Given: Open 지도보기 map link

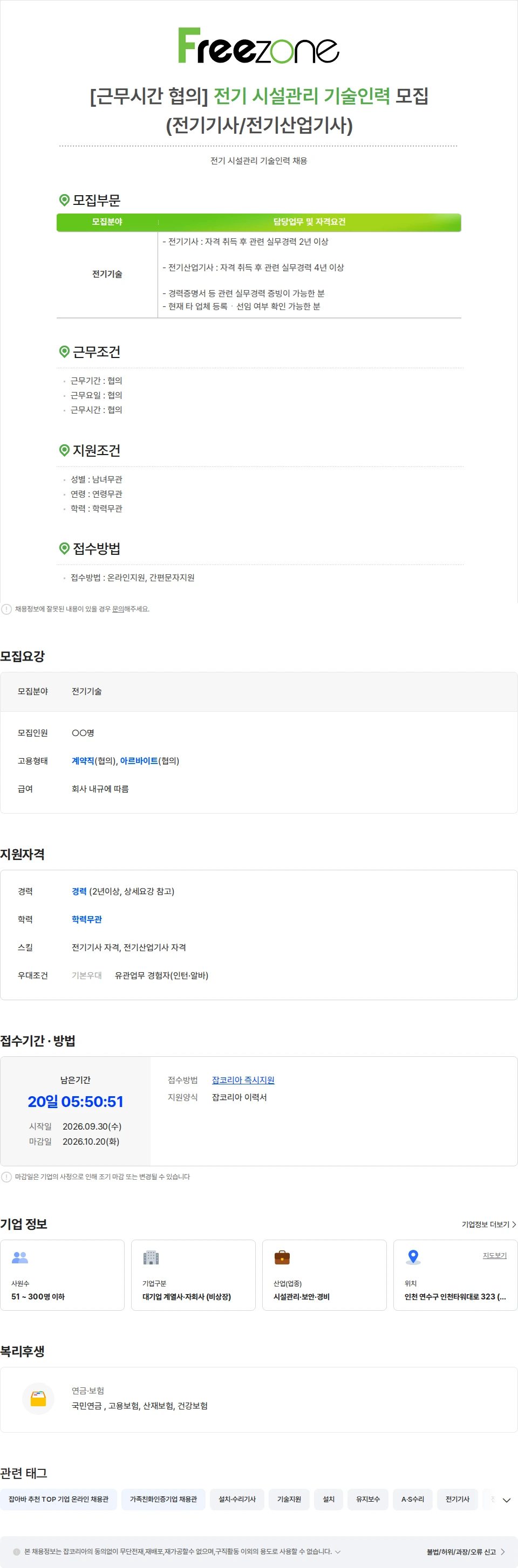Looking at the screenshot, I should [494, 1255].
